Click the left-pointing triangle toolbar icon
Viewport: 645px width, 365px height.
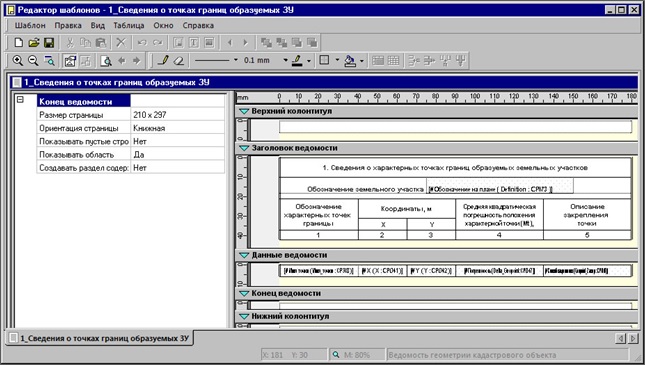[230, 42]
